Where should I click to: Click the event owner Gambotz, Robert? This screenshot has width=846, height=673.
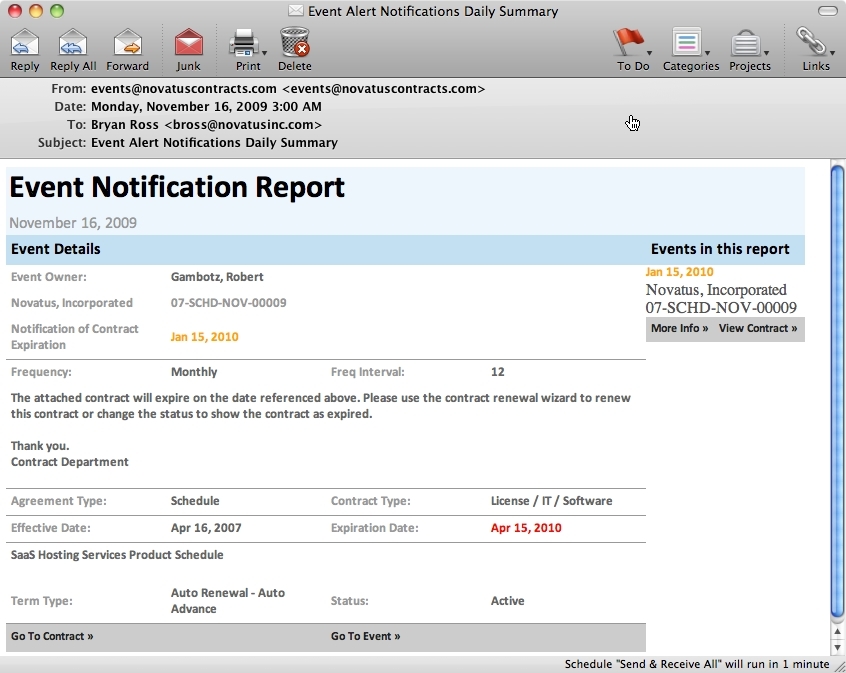click(217, 277)
